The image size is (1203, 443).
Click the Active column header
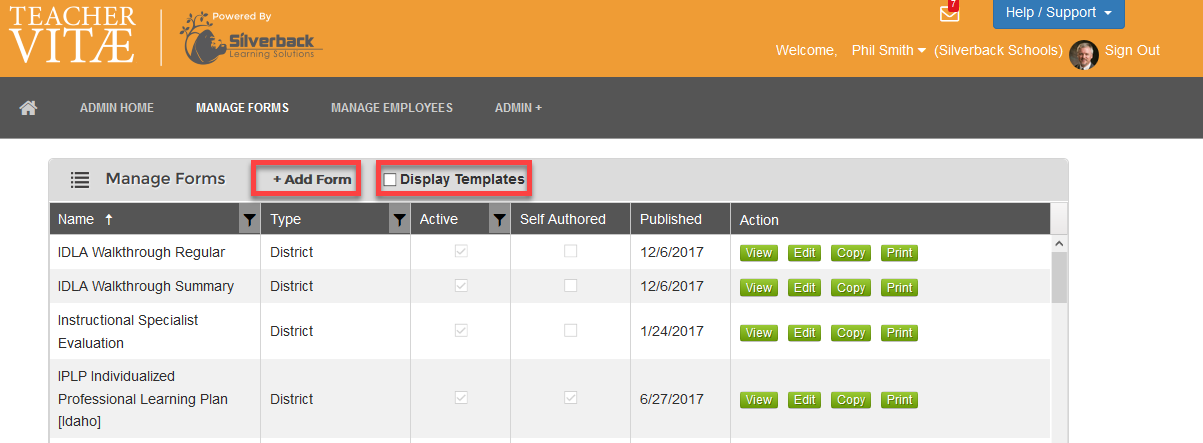click(x=450, y=220)
